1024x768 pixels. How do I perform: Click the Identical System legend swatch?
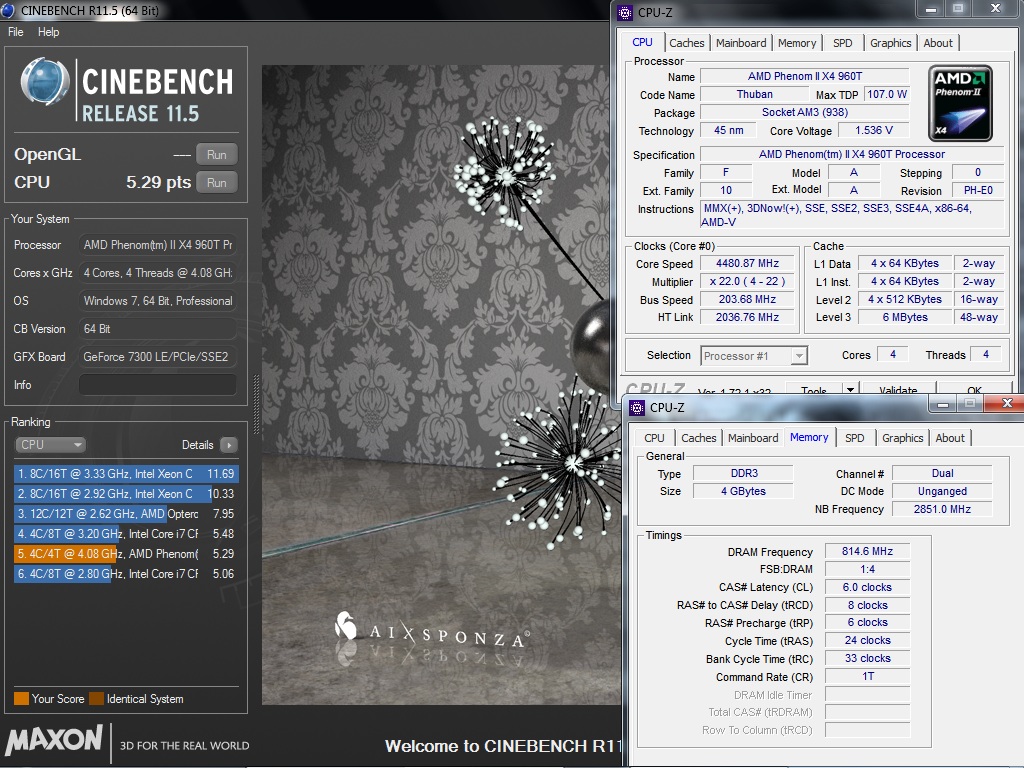click(x=96, y=699)
